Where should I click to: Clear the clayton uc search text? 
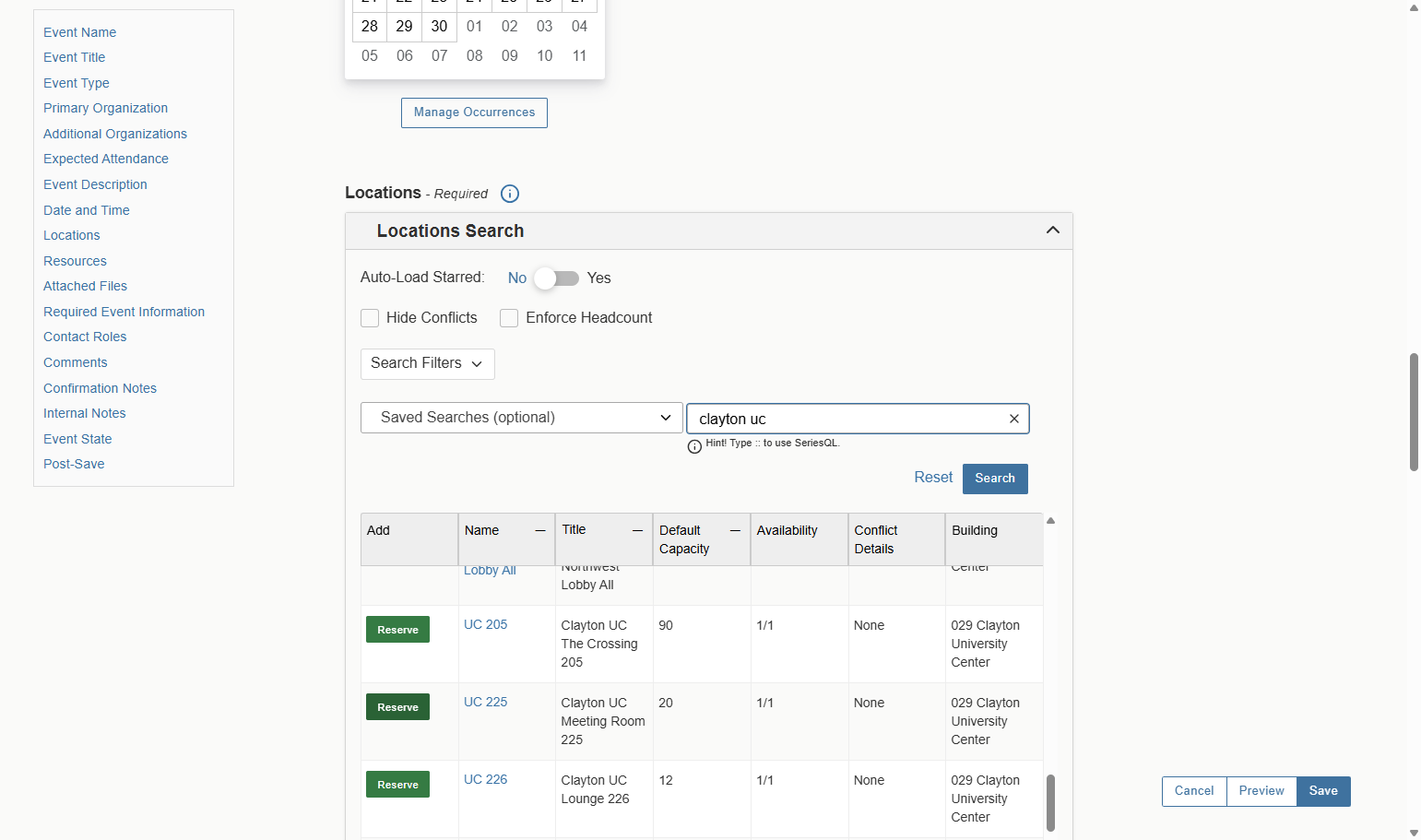point(1014,419)
